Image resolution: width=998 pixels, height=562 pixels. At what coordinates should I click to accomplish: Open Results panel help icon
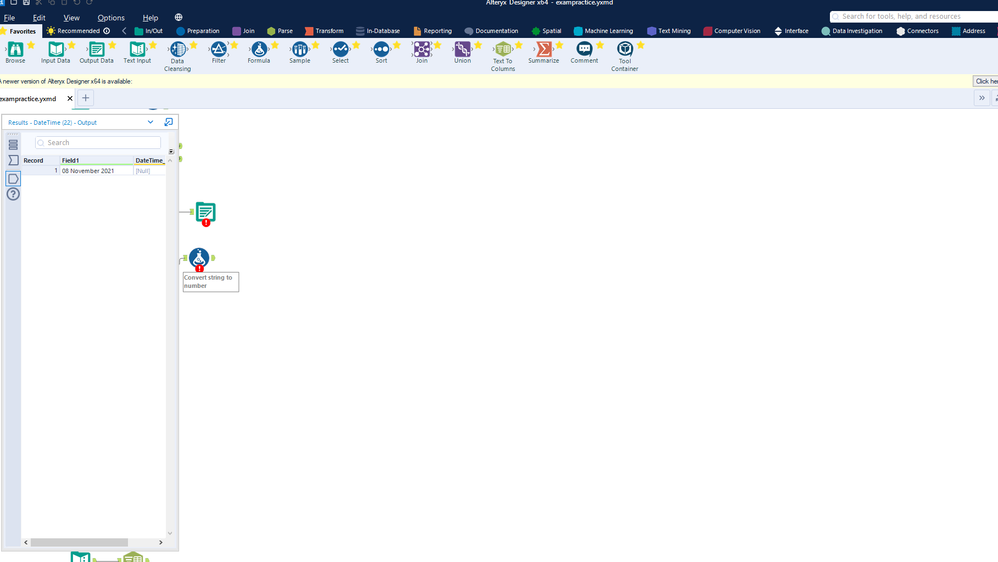pyautogui.click(x=13, y=194)
